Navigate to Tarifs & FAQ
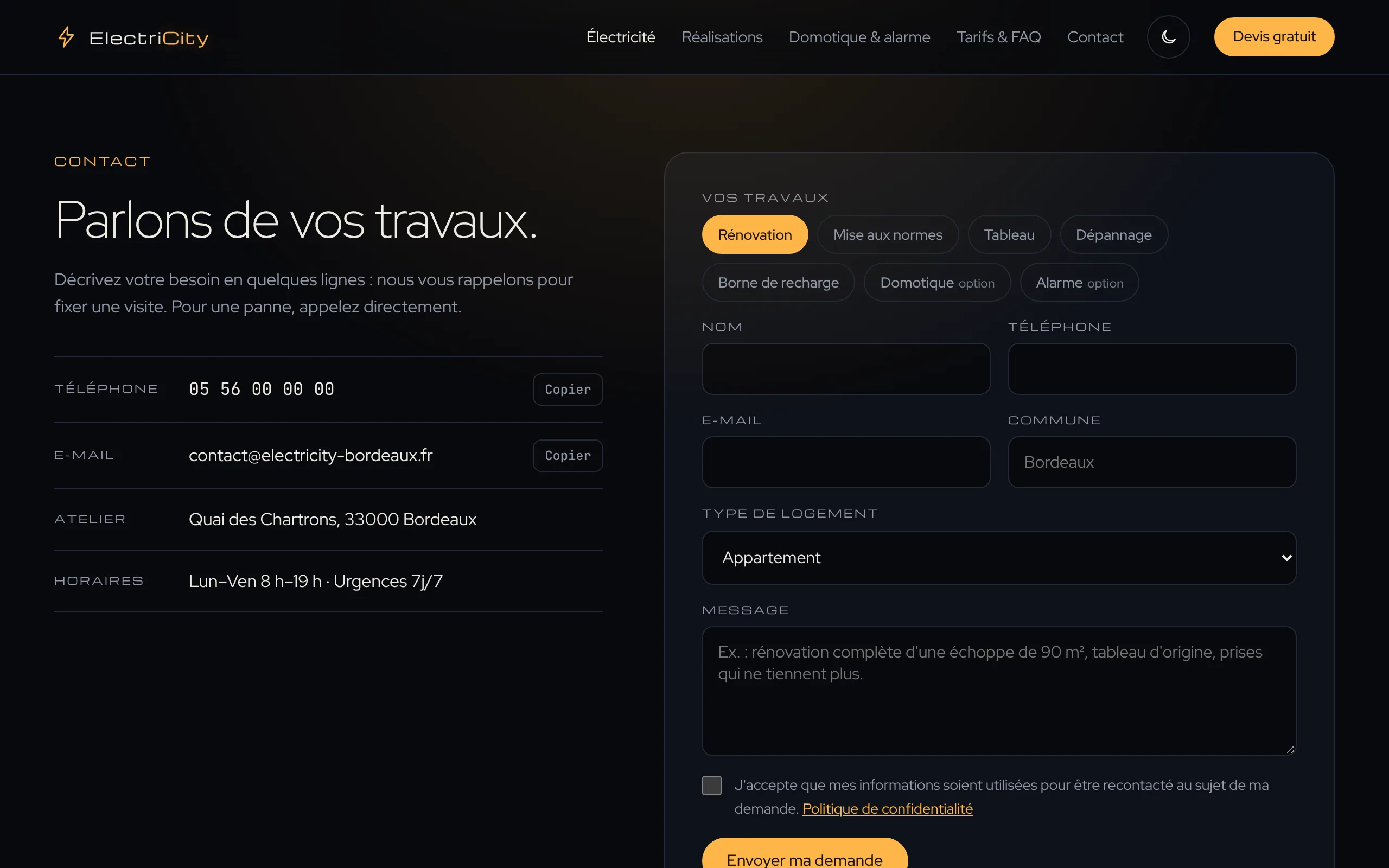1389x868 pixels. click(999, 37)
